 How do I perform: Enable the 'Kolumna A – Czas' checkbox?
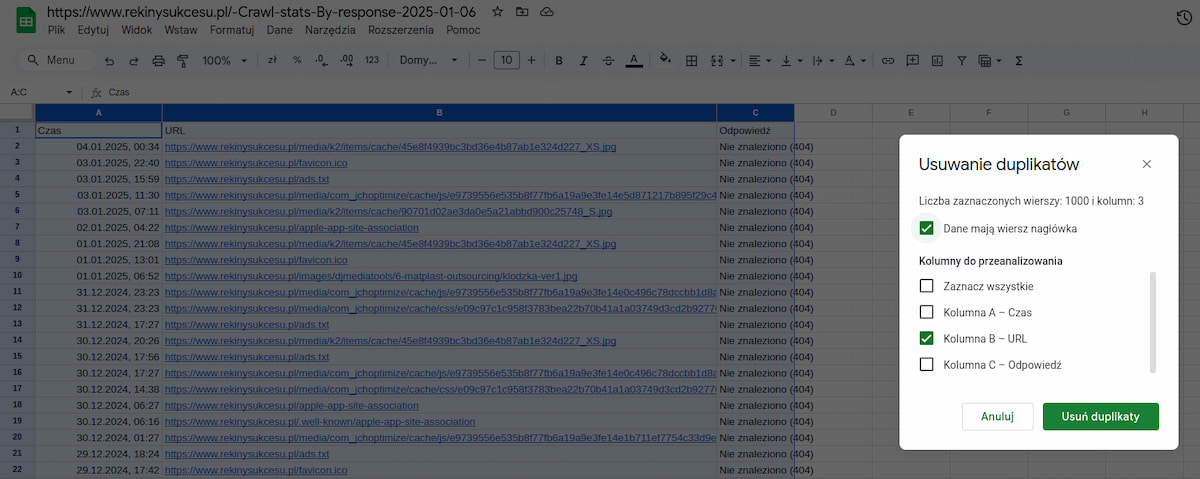(x=926, y=312)
